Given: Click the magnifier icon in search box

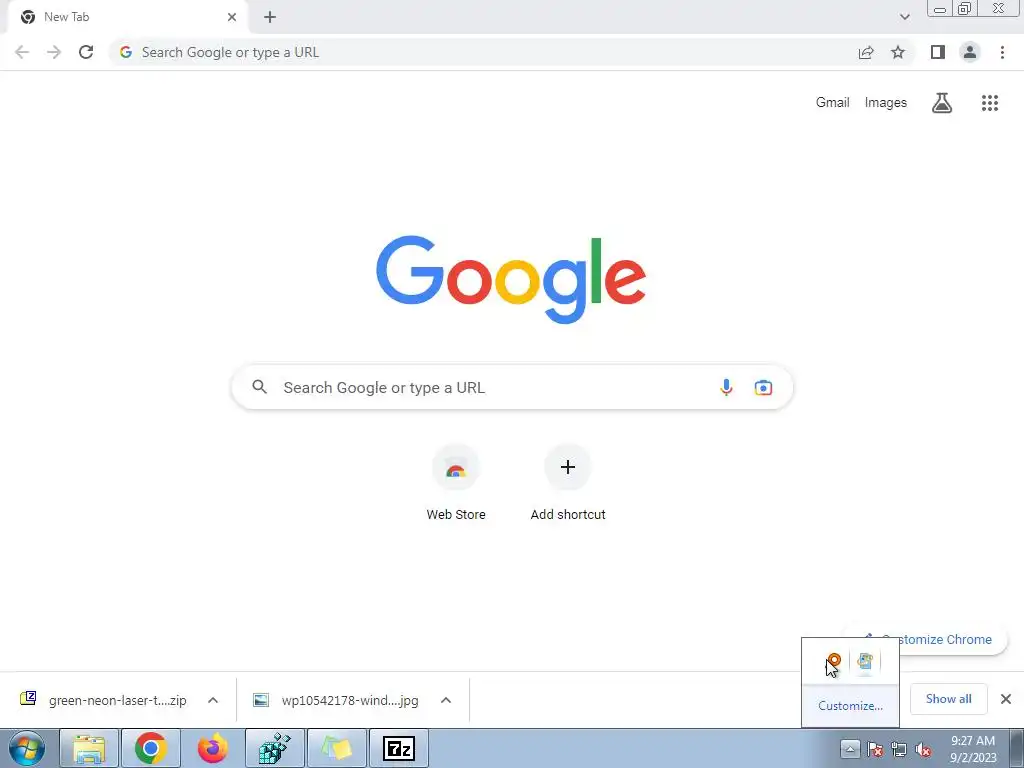Looking at the screenshot, I should tap(260, 387).
